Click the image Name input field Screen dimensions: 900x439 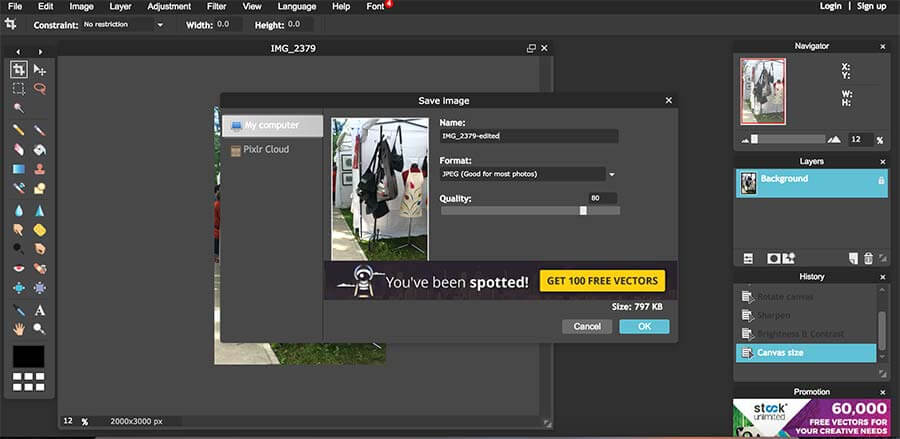click(529, 136)
